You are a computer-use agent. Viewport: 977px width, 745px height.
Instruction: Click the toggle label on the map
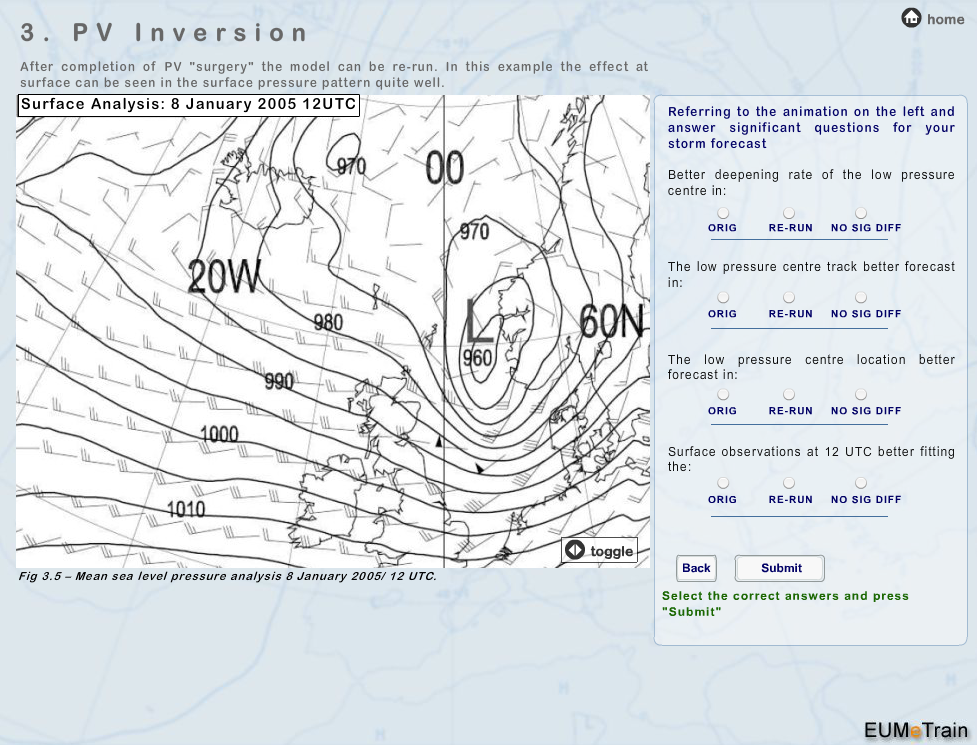click(x=611, y=551)
